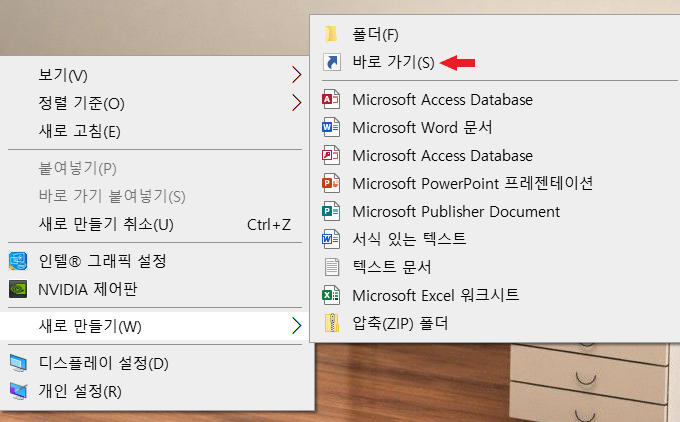Click the 텍스트 문서 blank page icon
The height and width of the screenshot is (422, 680).
(332, 267)
